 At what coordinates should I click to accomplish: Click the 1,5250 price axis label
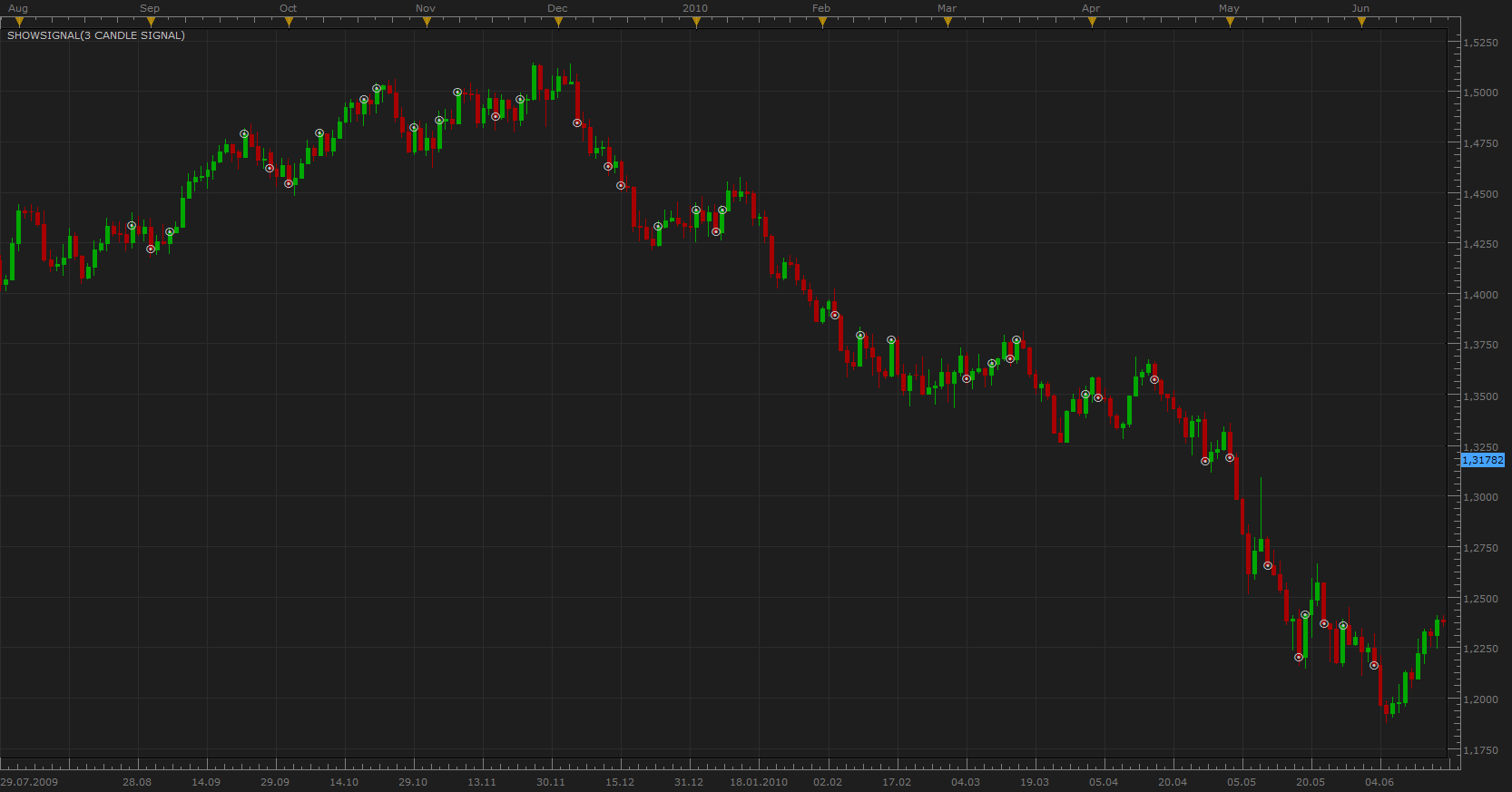click(x=1480, y=43)
